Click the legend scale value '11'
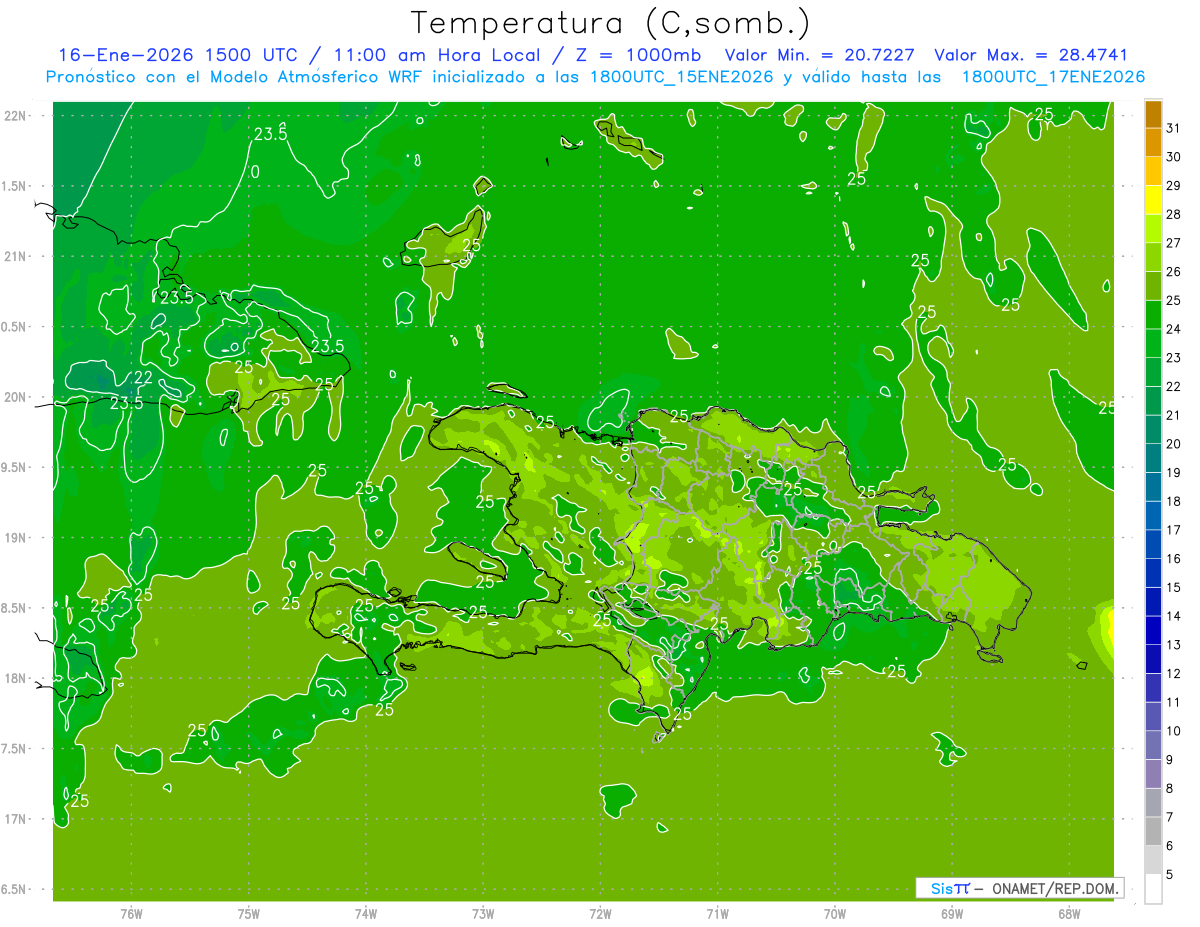The height and width of the screenshot is (927, 1200). tap(1174, 703)
